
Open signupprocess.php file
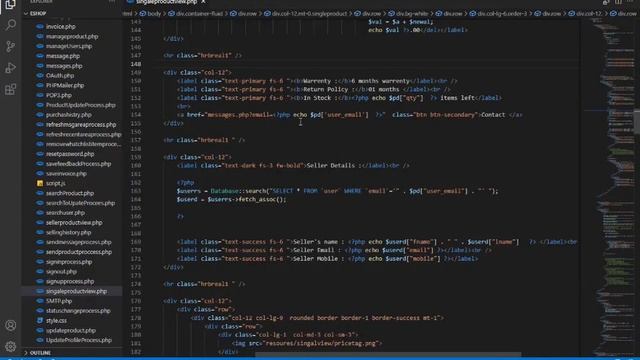pos(70,281)
